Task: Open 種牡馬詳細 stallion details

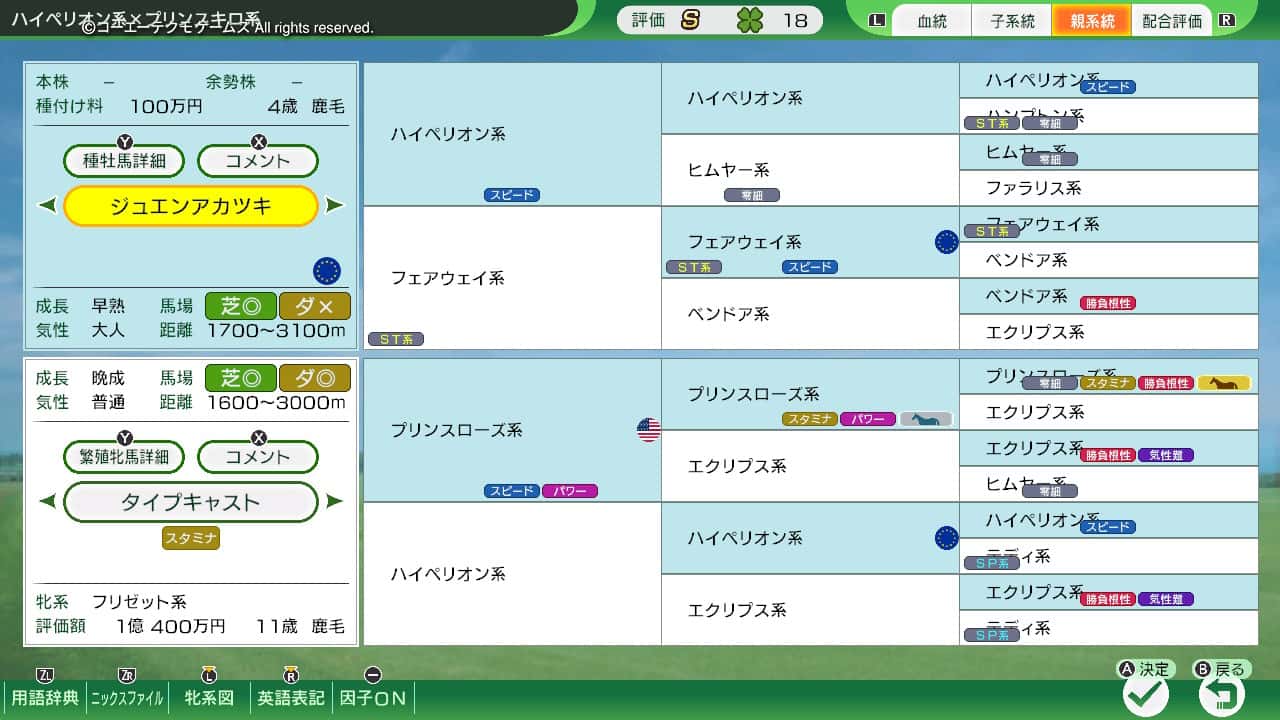Action: 124,161
